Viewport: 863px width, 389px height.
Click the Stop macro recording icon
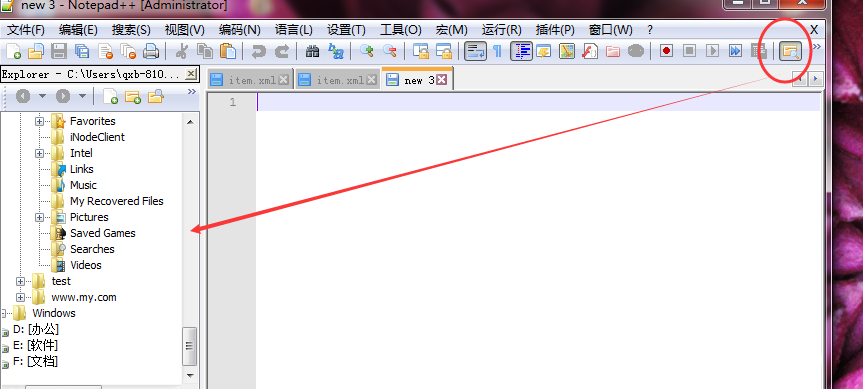tap(690, 51)
